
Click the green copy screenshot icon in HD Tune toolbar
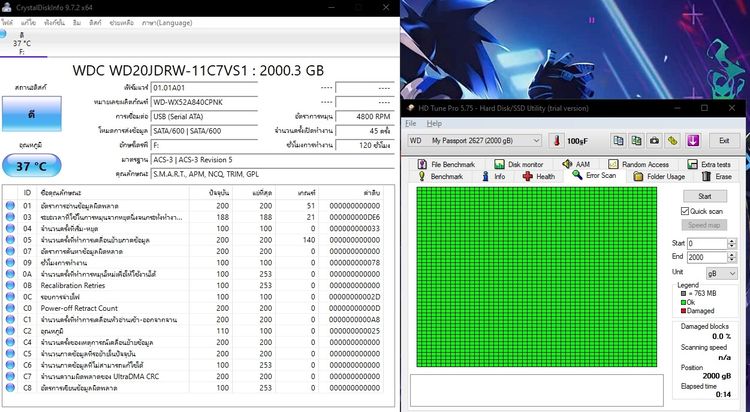(x=636, y=141)
